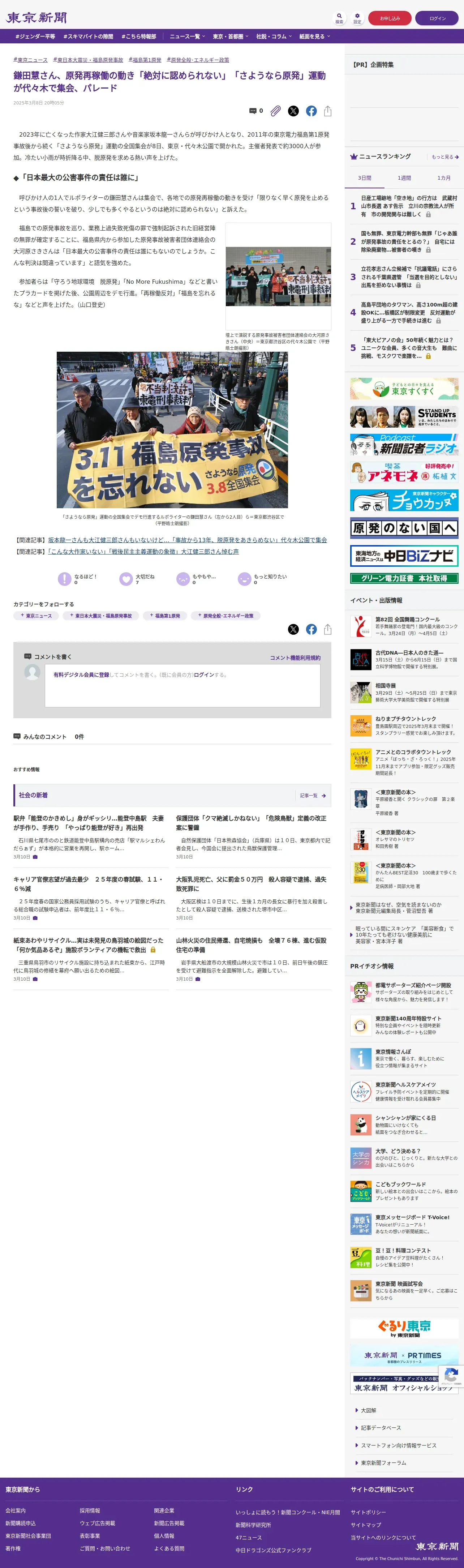Open the チョウカンヌ character banner
Screen dimensions: 464x1568
tap(404, 500)
